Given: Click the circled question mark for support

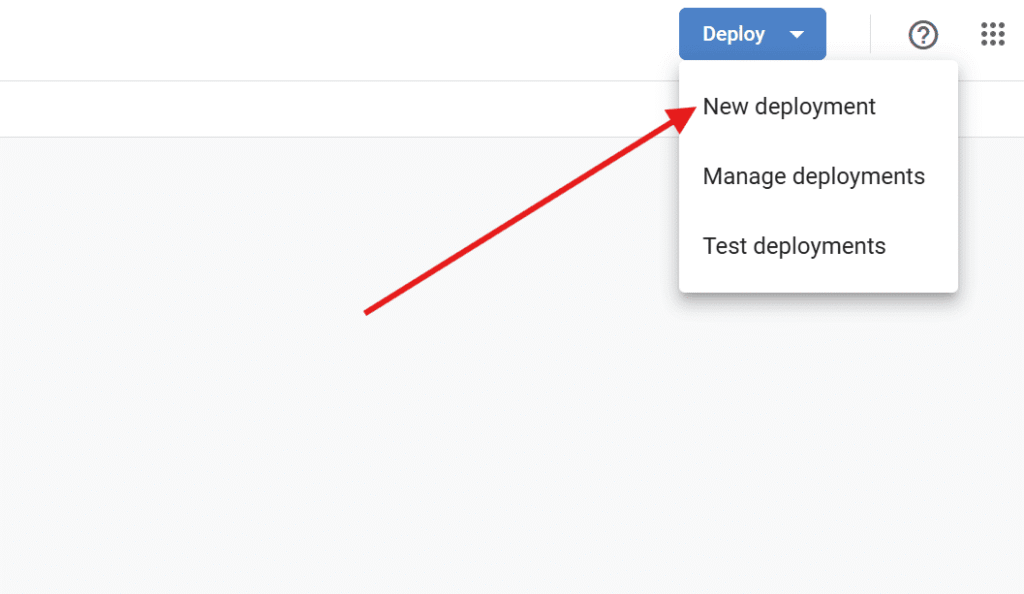Looking at the screenshot, I should [x=922, y=35].
